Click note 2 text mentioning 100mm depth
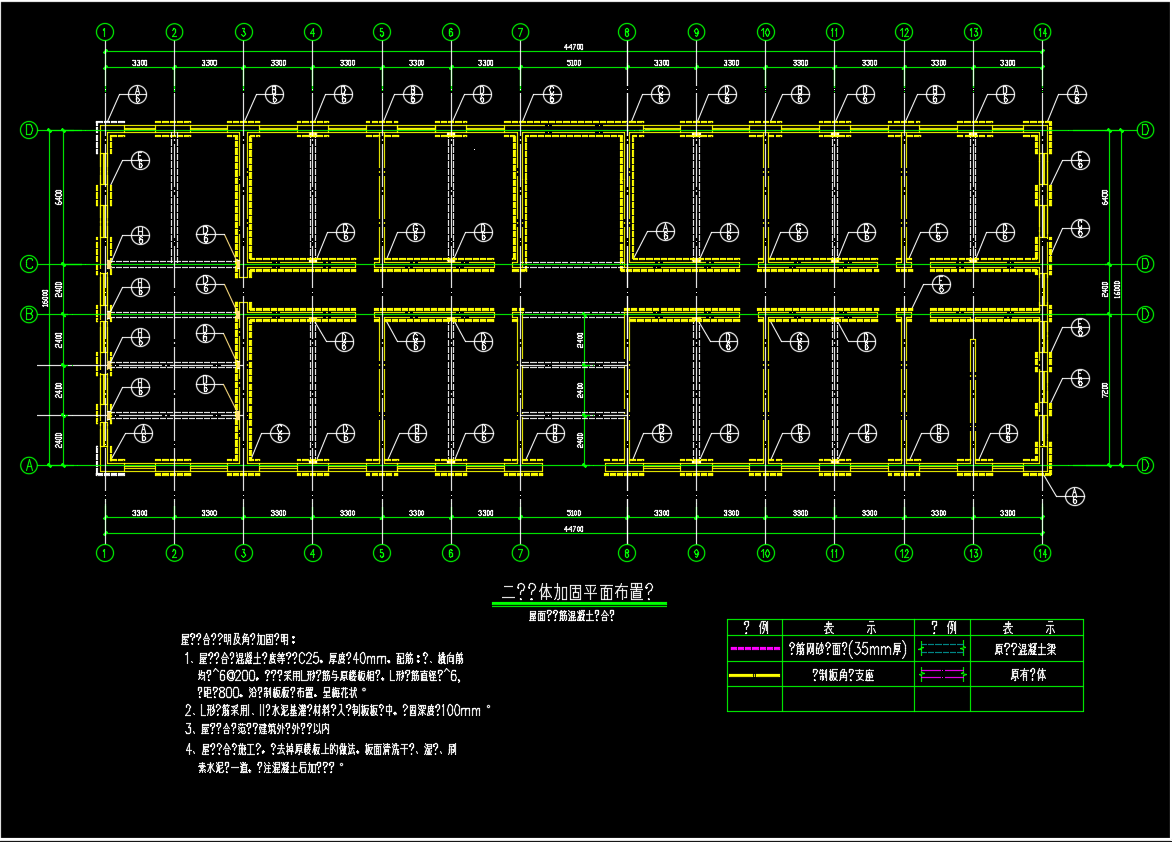The width and height of the screenshot is (1172, 842). pyautogui.click(x=340, y=710)
